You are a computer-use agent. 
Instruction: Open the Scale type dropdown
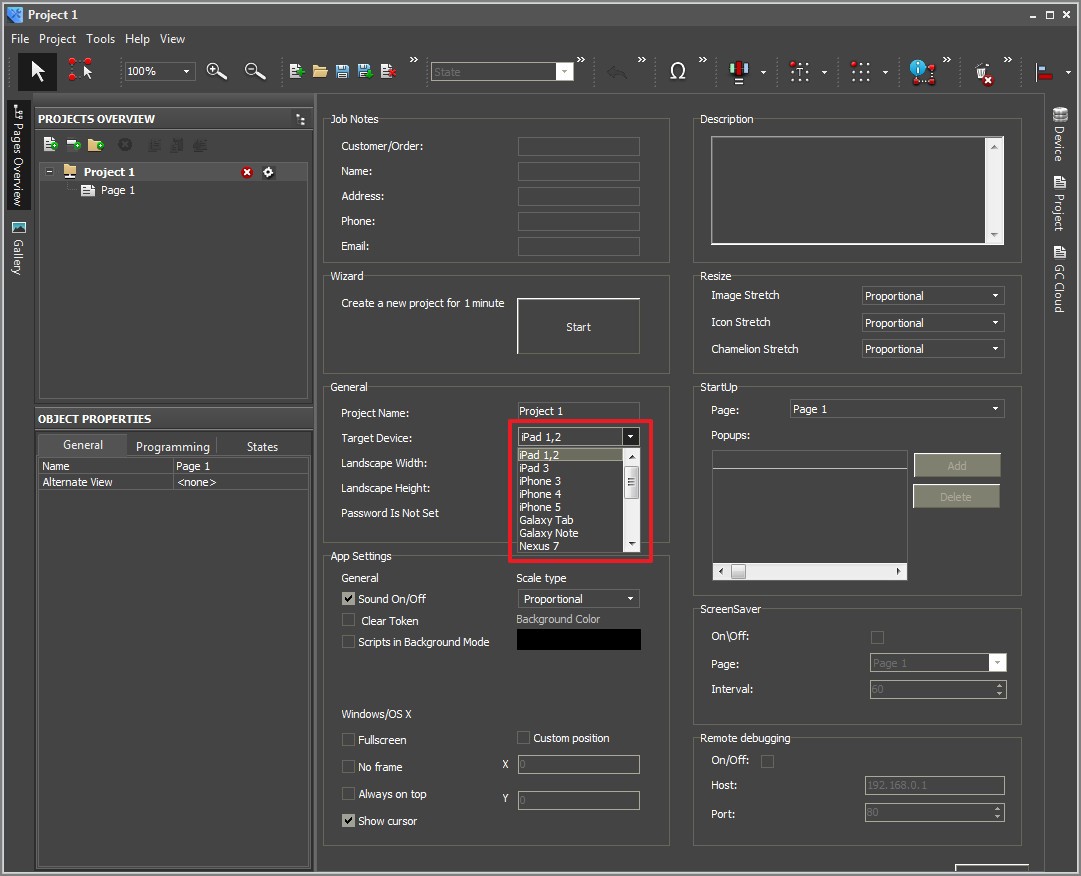click(578, 598)
